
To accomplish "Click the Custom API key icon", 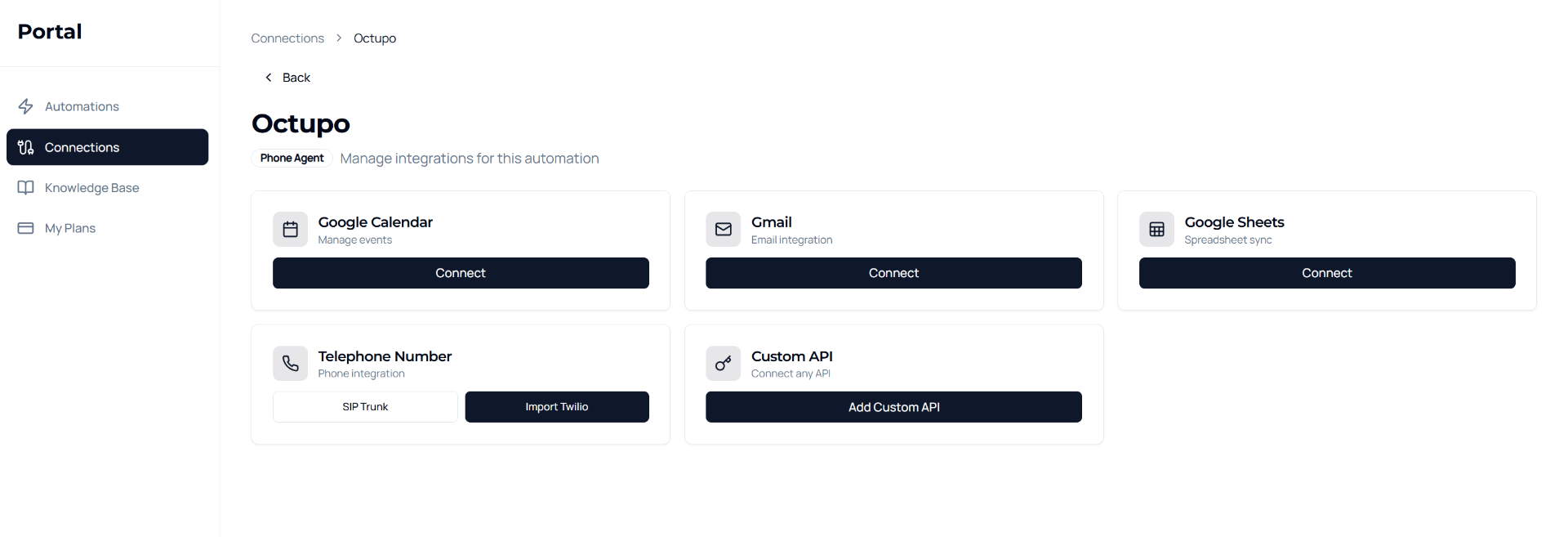I will pyautogui.click(x=723, y=364).
